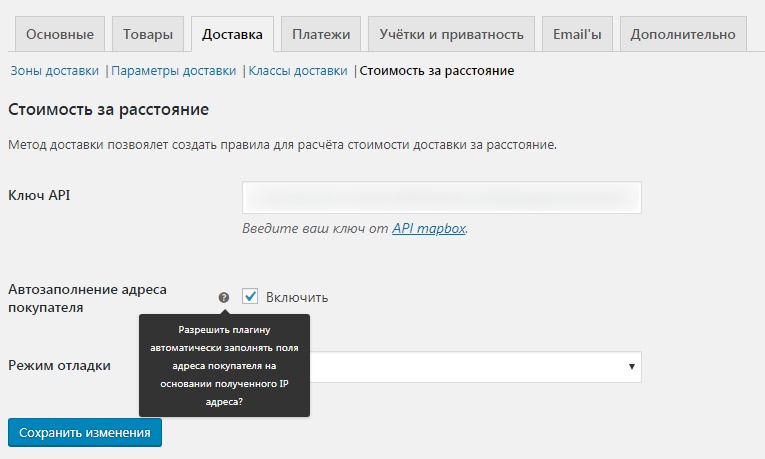Click the Режим отладки label
The width and height of the screenshot is (765, 459).
tap(60, 365)
